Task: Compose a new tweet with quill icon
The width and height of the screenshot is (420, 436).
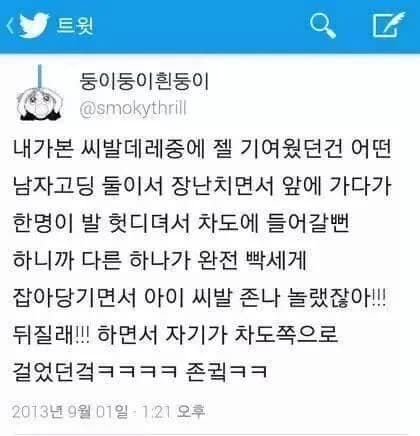Action: click(x=388, y=24)
